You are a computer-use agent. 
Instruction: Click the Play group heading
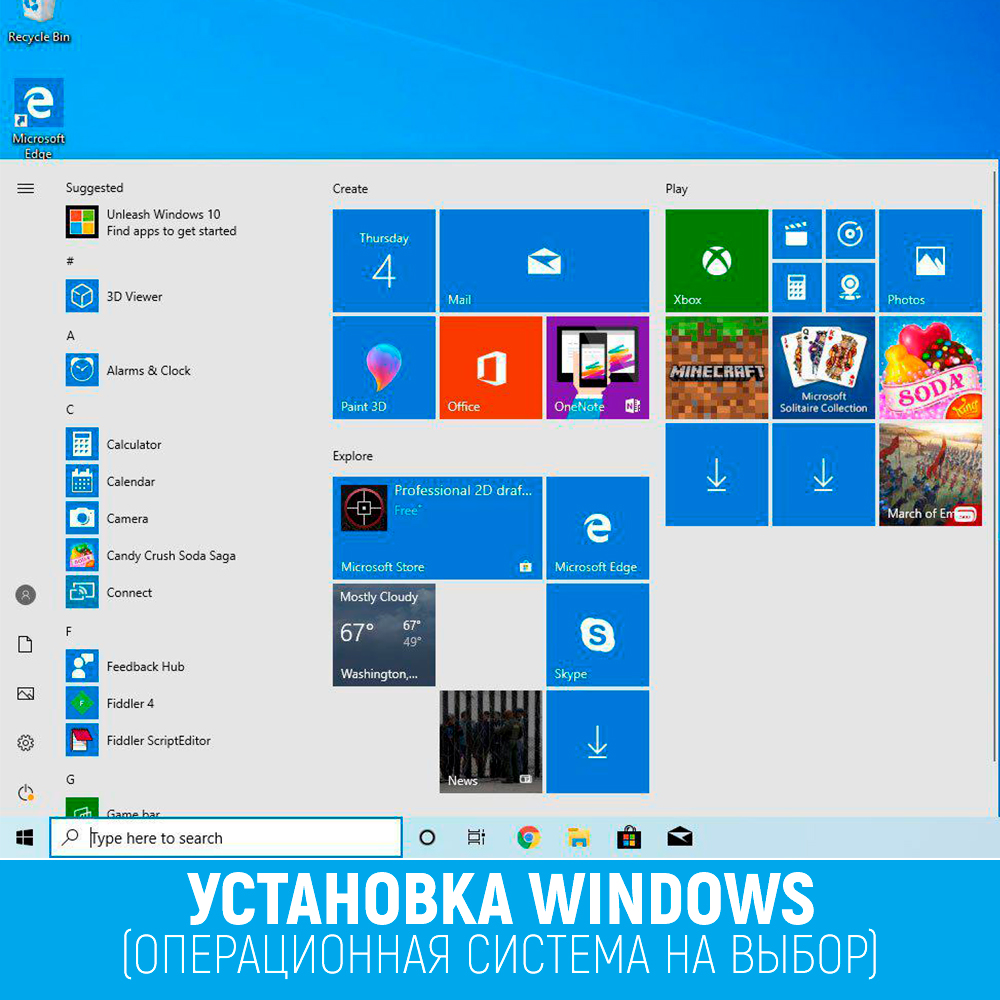[677, 189]
